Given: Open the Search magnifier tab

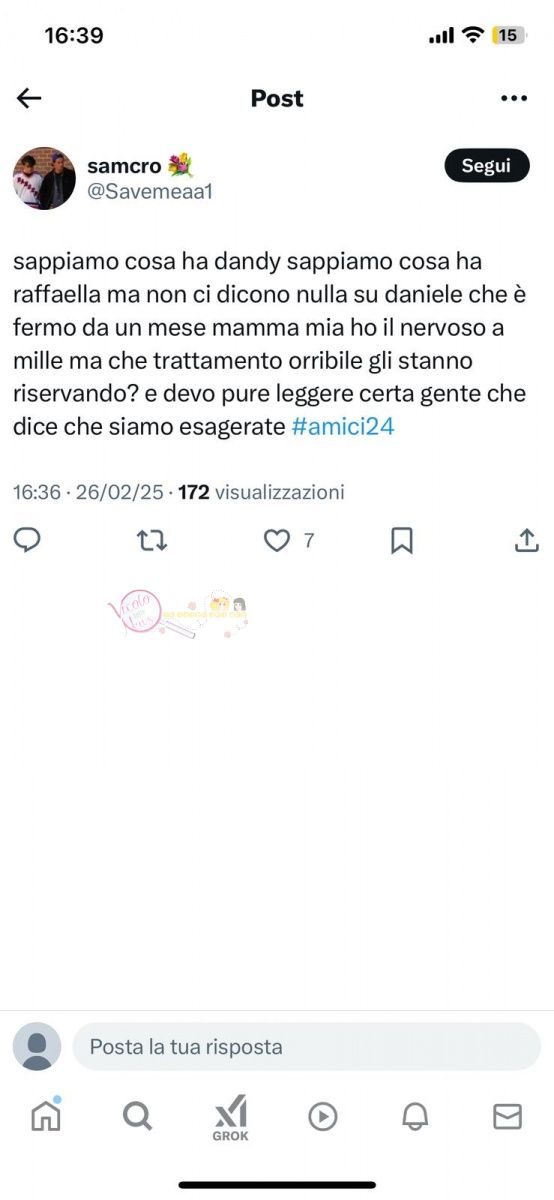Looking at the screenshot, I should pos(138,1116).
